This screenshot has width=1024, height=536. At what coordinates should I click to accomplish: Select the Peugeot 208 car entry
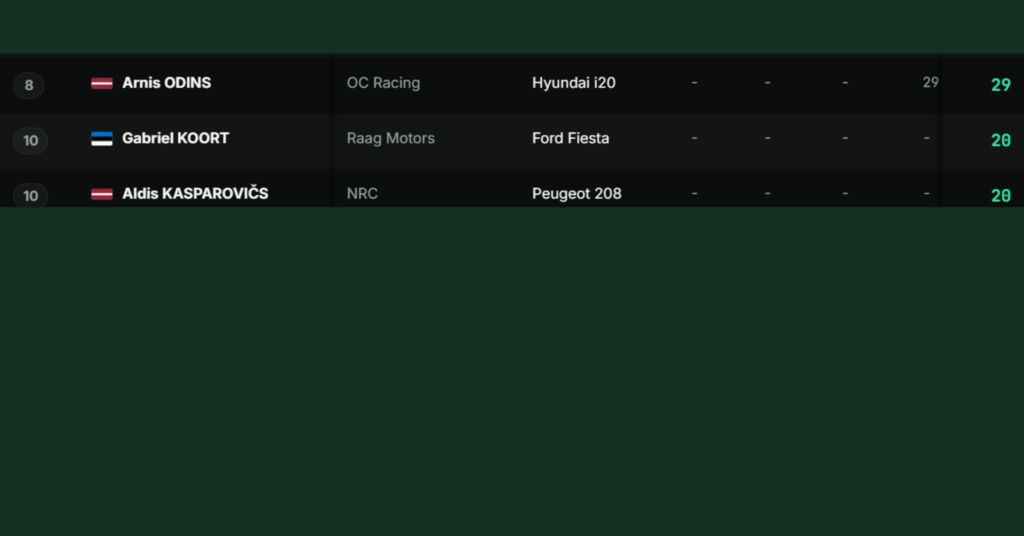(577, 194)
